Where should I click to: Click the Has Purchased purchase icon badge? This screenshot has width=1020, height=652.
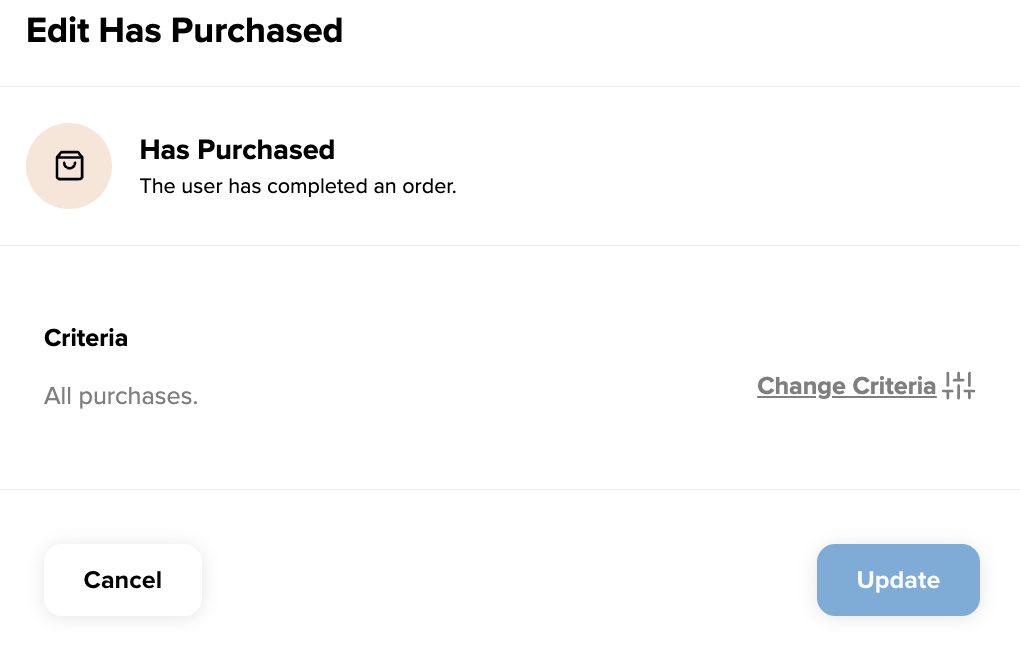coord(69,166)
